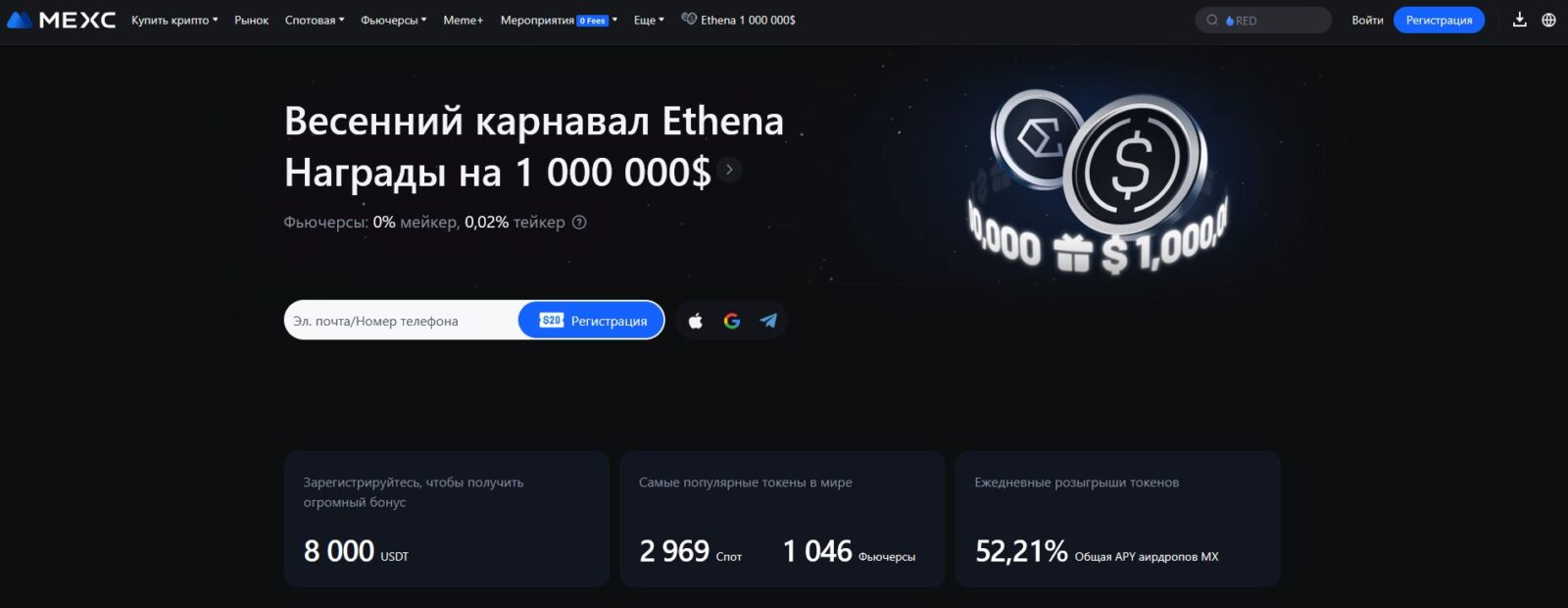Click the top-right Регистрация button

(1439, 20)
